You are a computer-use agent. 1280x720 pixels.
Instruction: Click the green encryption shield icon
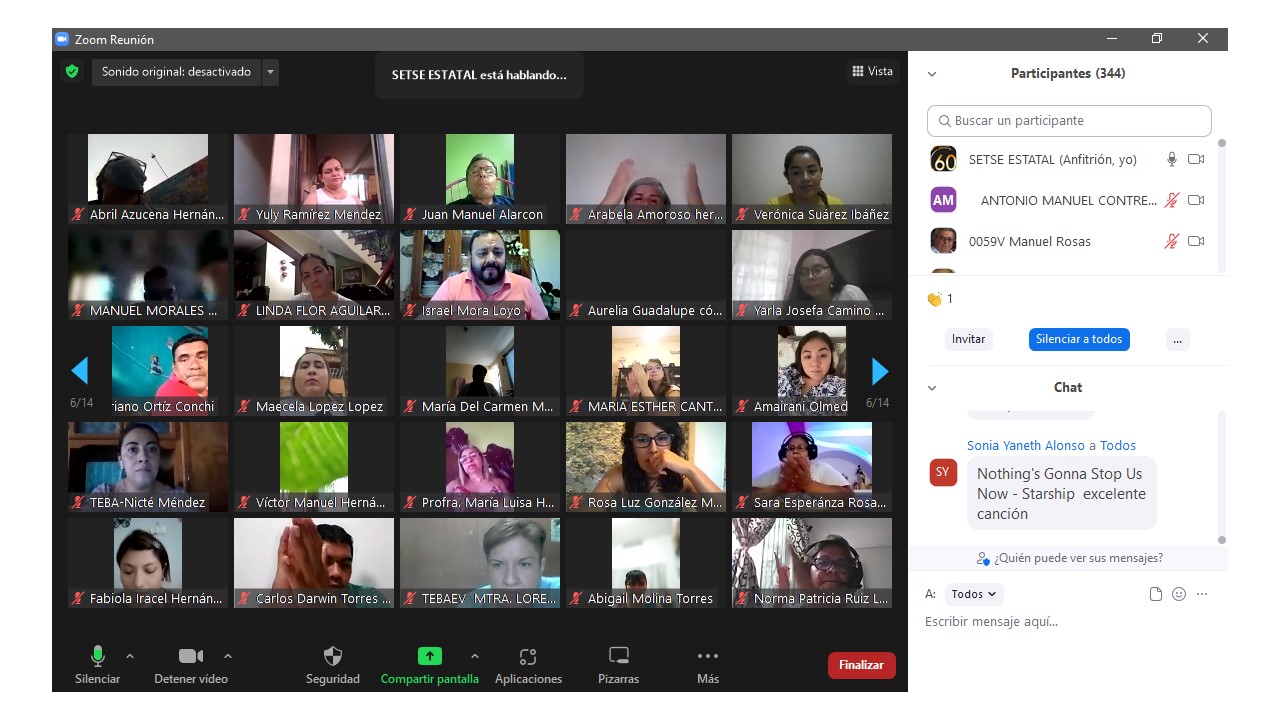tap(72, 72)
